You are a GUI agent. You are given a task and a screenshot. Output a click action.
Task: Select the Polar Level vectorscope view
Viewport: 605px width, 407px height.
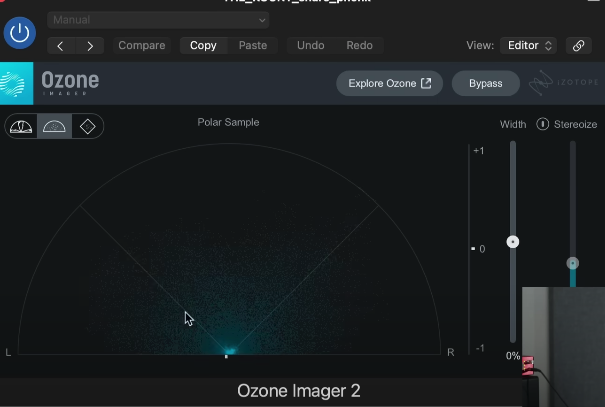[21, 126]
